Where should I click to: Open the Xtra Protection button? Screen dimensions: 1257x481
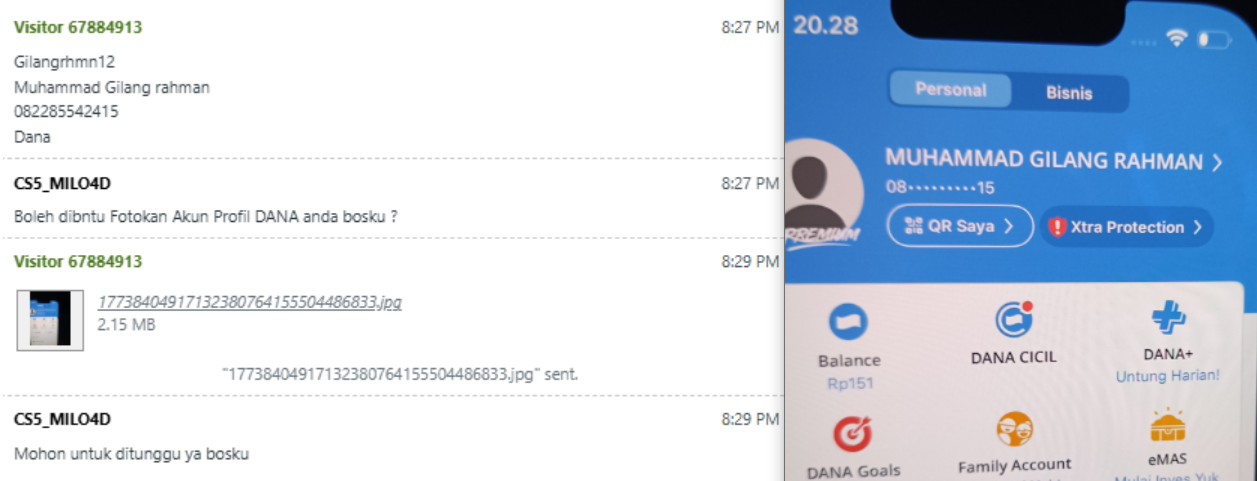tap(1127, 227)
